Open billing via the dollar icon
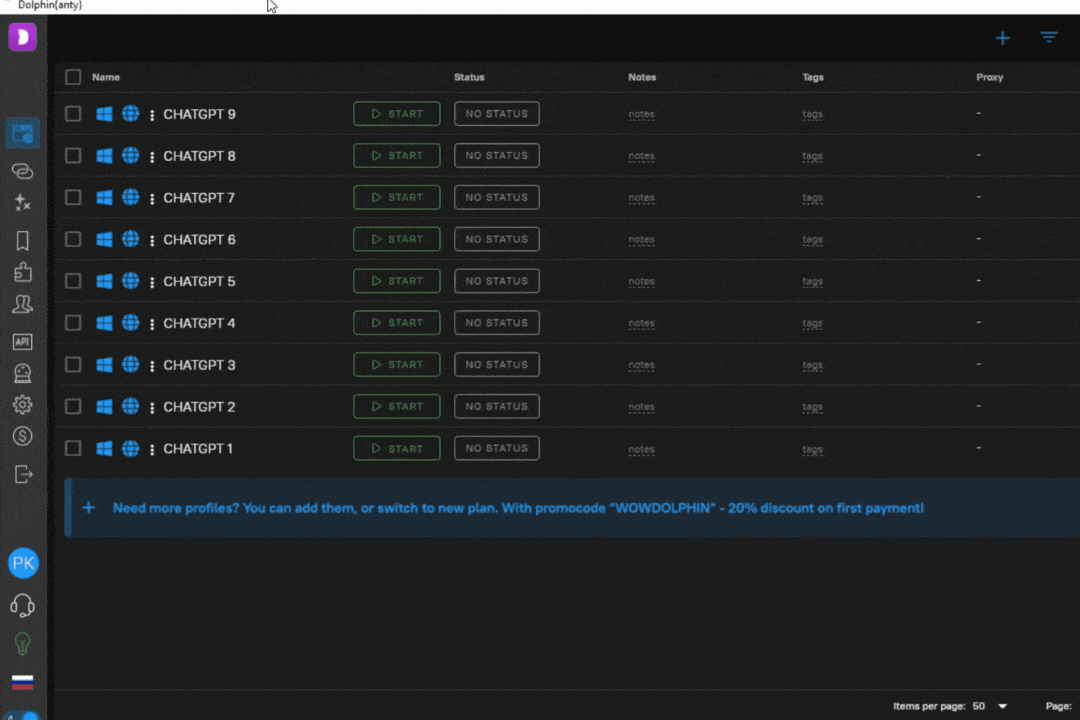 22,436
